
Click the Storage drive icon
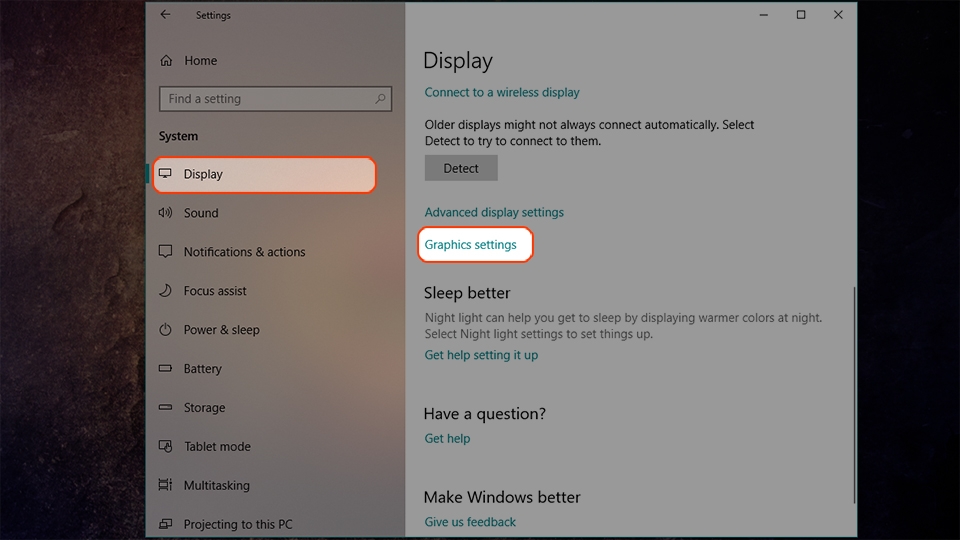165,407
